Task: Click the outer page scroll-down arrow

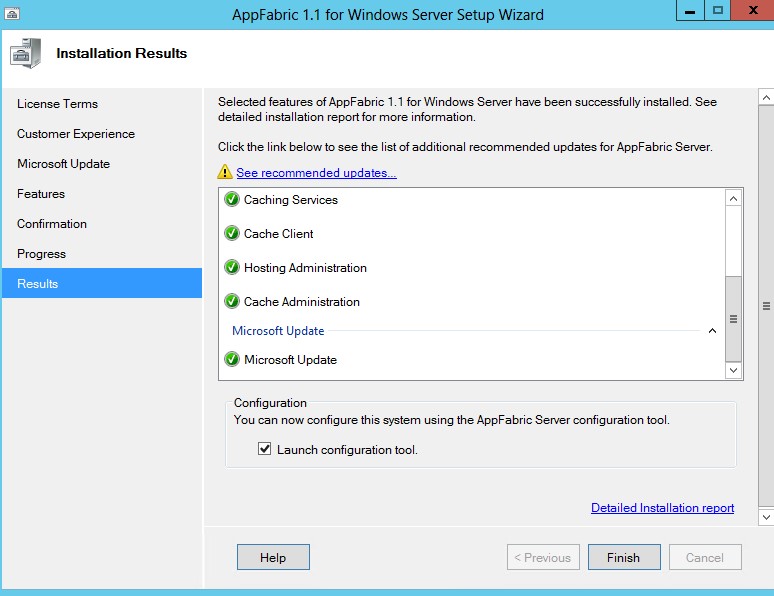Action: tap(766, 517)
